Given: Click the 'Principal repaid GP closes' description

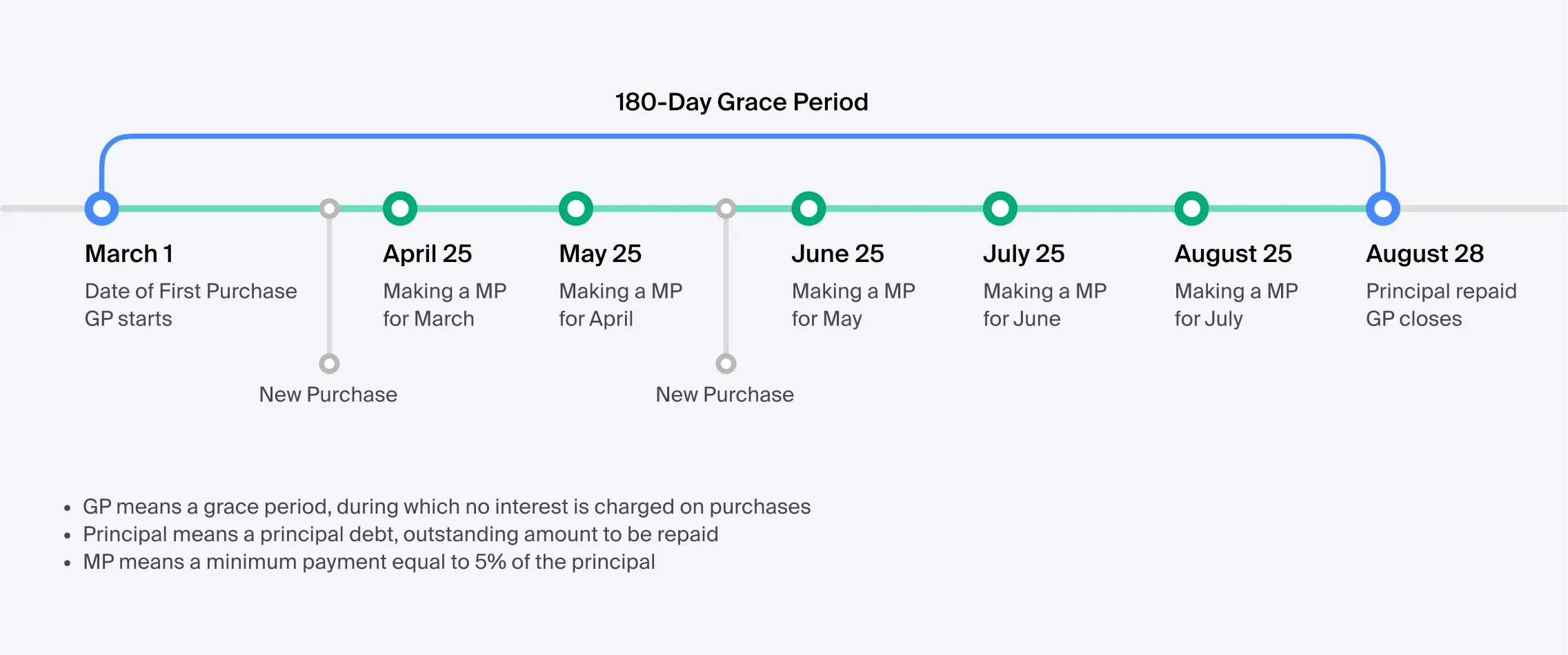Looking at the screenshot, I should [x=1441, y=305].
